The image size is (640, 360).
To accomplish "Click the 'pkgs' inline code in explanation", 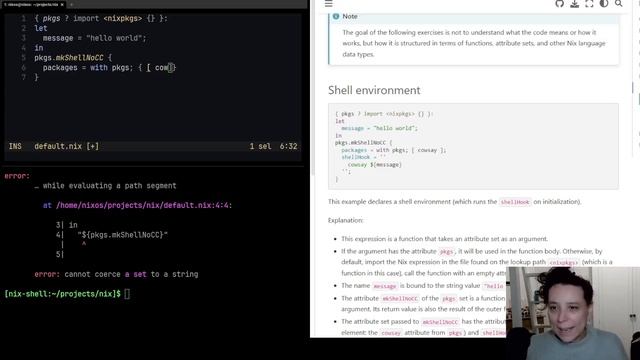I will [x=446, y=251].
